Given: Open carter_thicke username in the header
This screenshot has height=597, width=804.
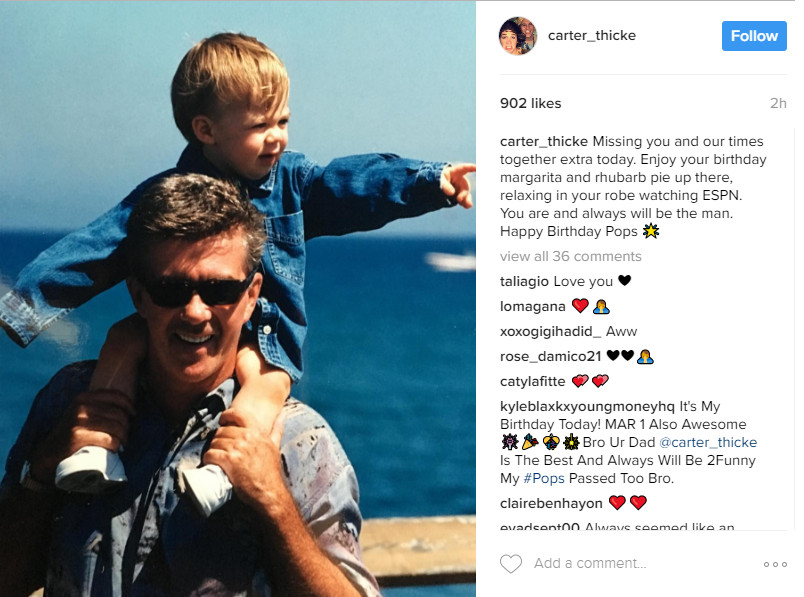Looking at the screenshot, I should [x=592, y=35].
